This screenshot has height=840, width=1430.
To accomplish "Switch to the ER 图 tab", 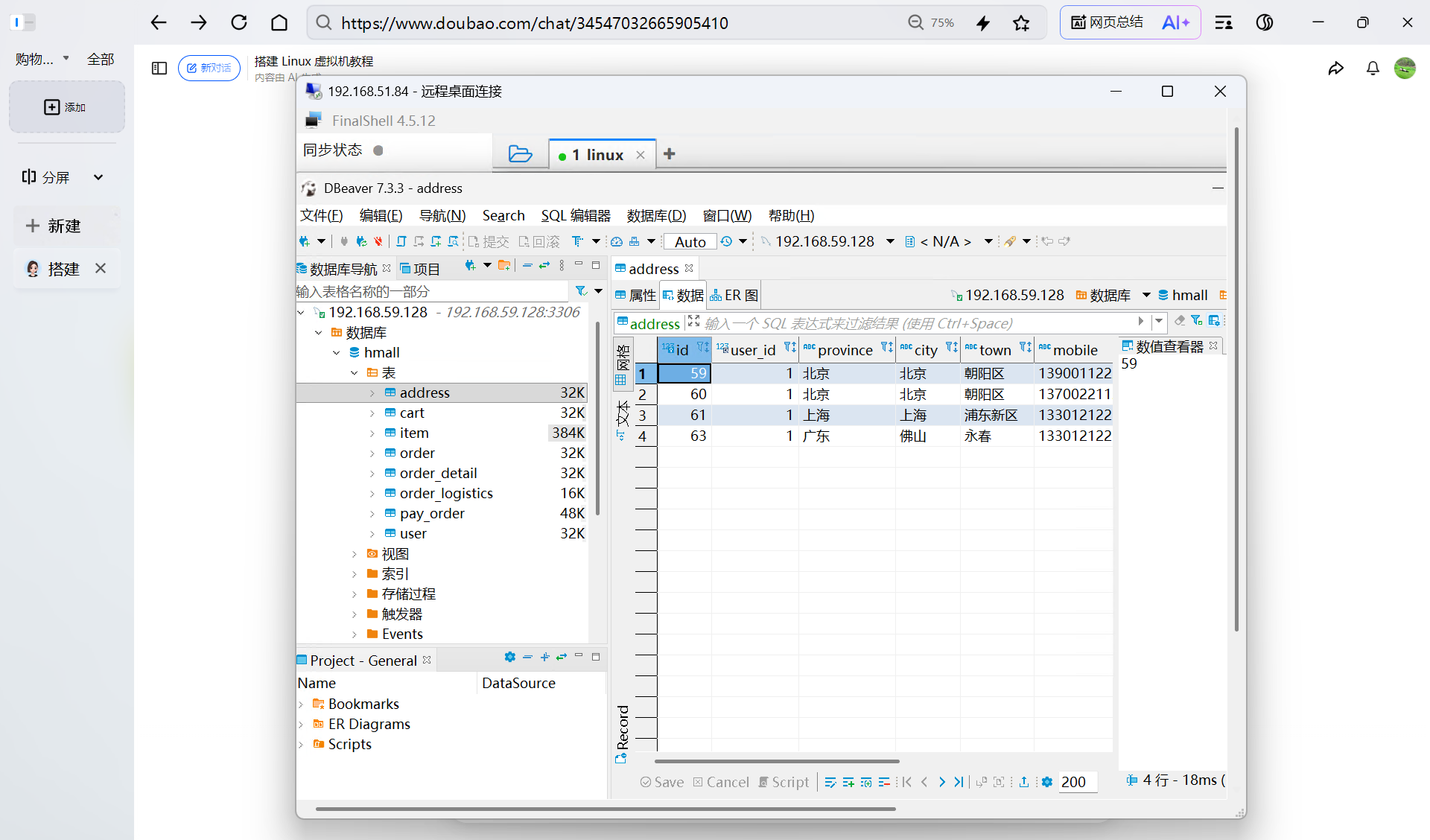I will (x=734, y=296).
